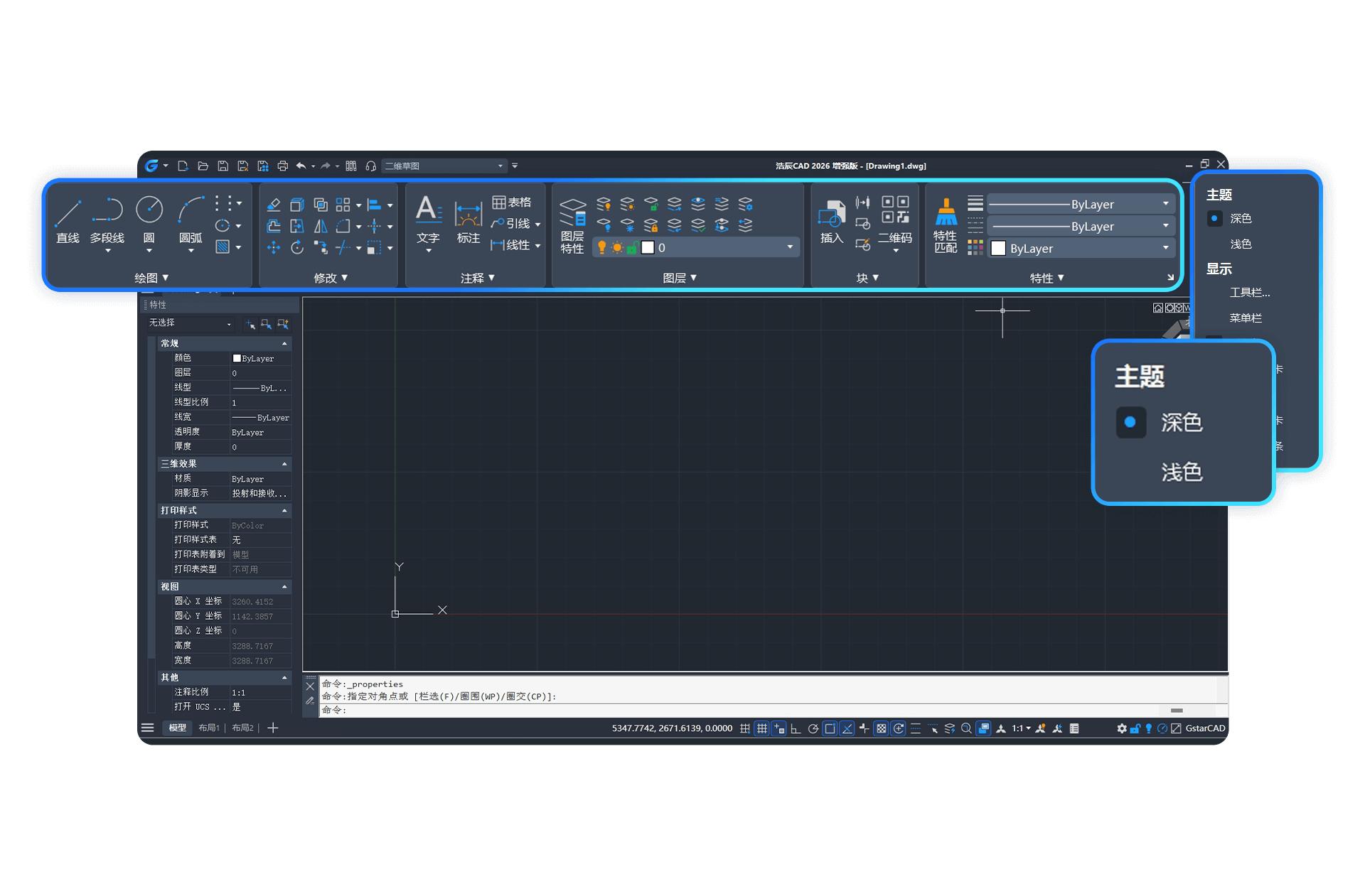
Task: Select the Array tool in 修改 panel
Action: (343, 205)
